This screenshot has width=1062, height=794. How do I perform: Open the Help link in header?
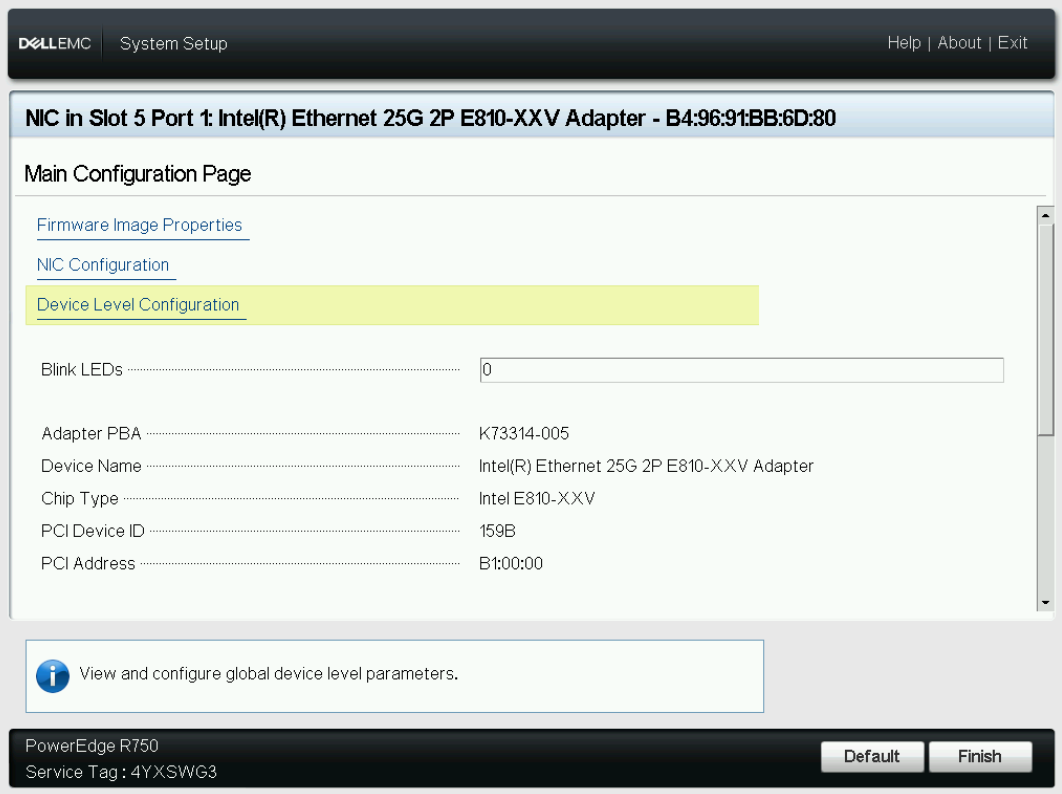(x=903, y=43)
